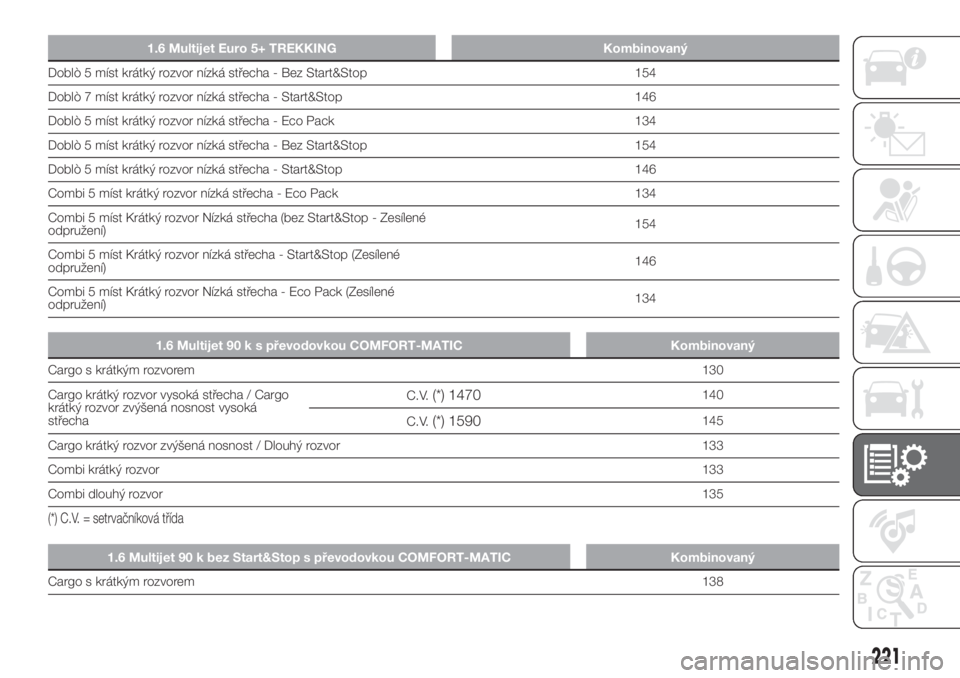Click value 133 in the Combi krátký rozvor row
Screen dimensions: 960x678
[713, 470]
